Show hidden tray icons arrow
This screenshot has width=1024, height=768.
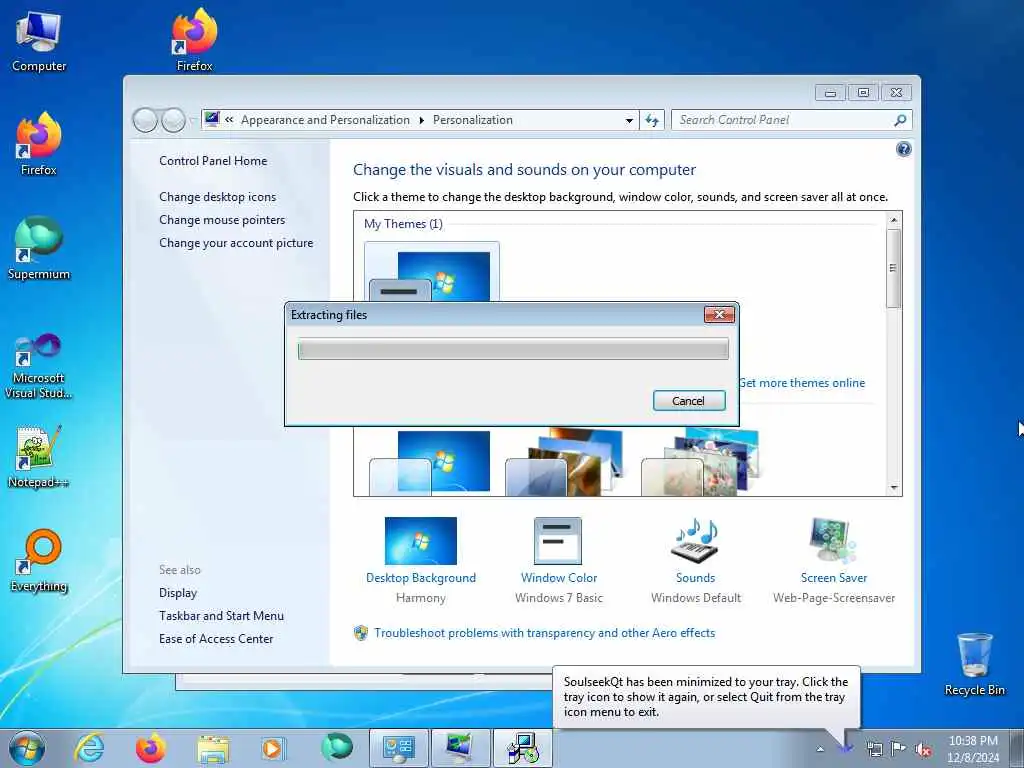820,750
